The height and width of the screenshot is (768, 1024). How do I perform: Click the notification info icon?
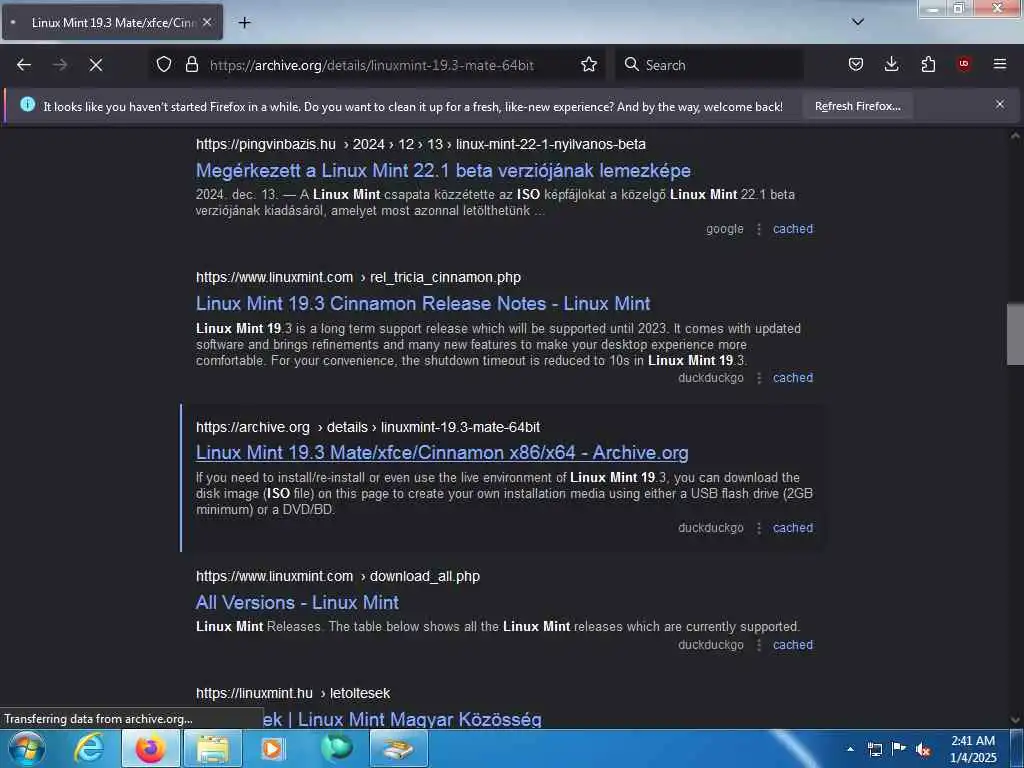coord(27,104)
